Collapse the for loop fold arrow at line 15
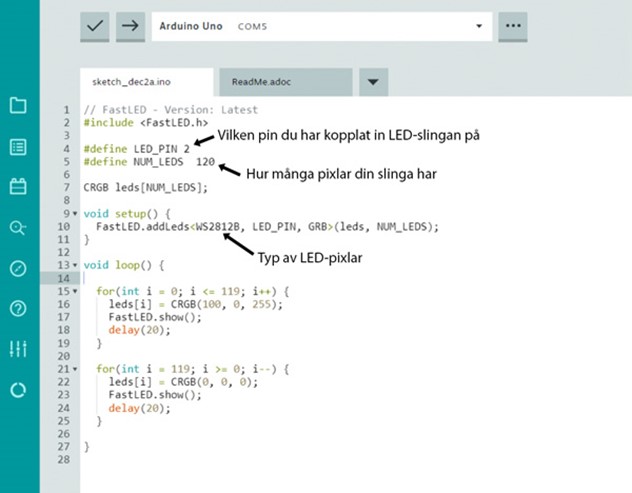The height and width of the screenshot is (493, 632). [x=75, y=291]
